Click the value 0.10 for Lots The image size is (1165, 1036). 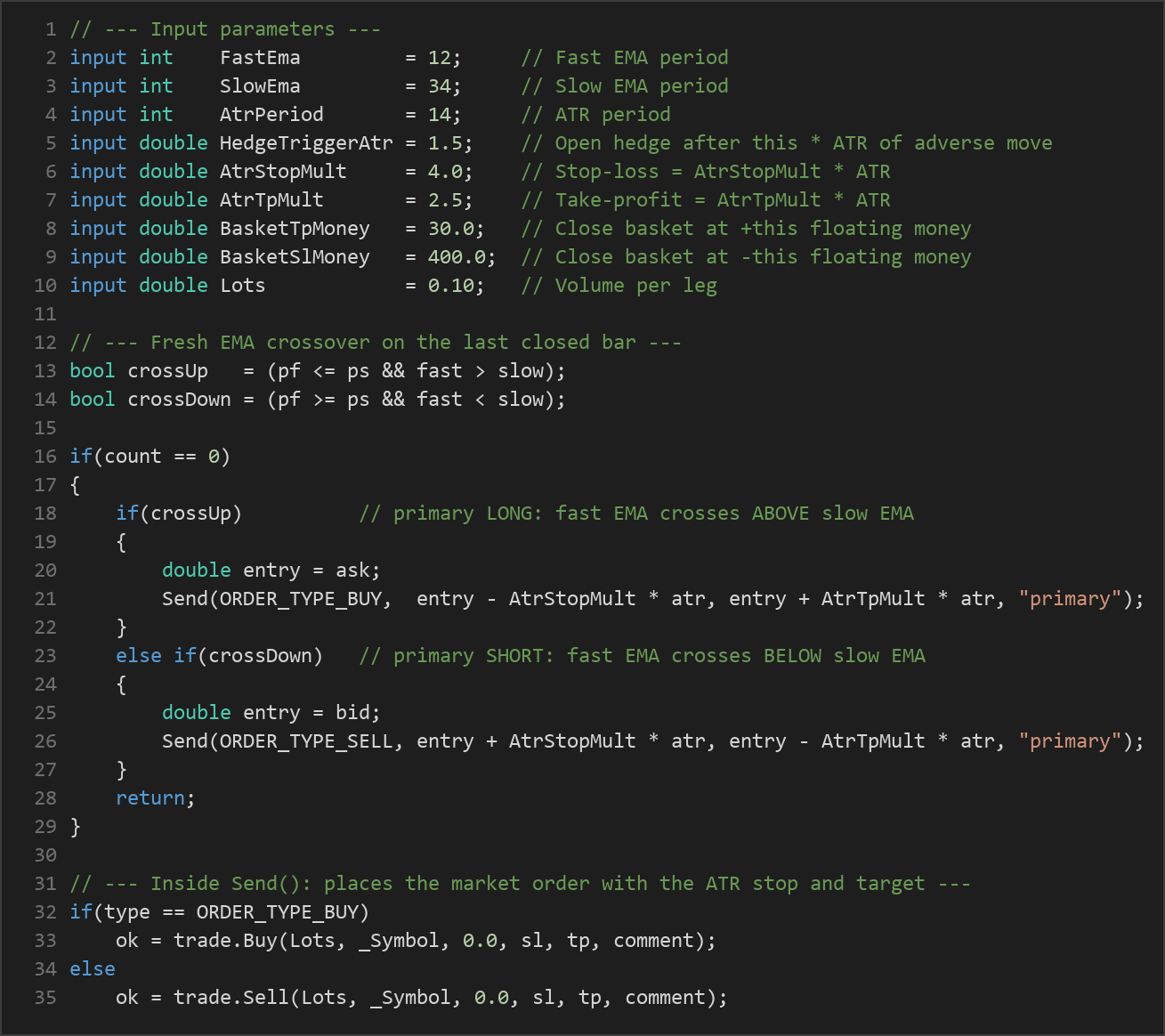[451, 286]
